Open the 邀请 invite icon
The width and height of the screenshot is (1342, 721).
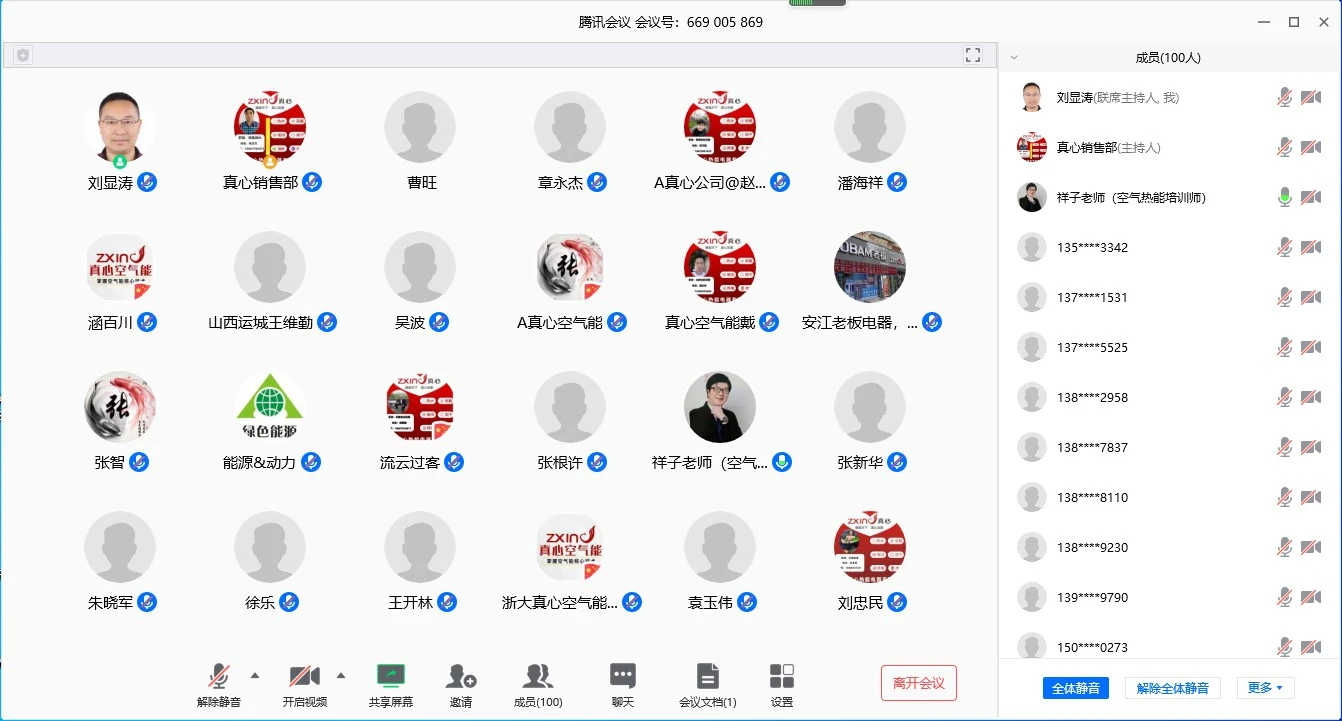(461, 677)
